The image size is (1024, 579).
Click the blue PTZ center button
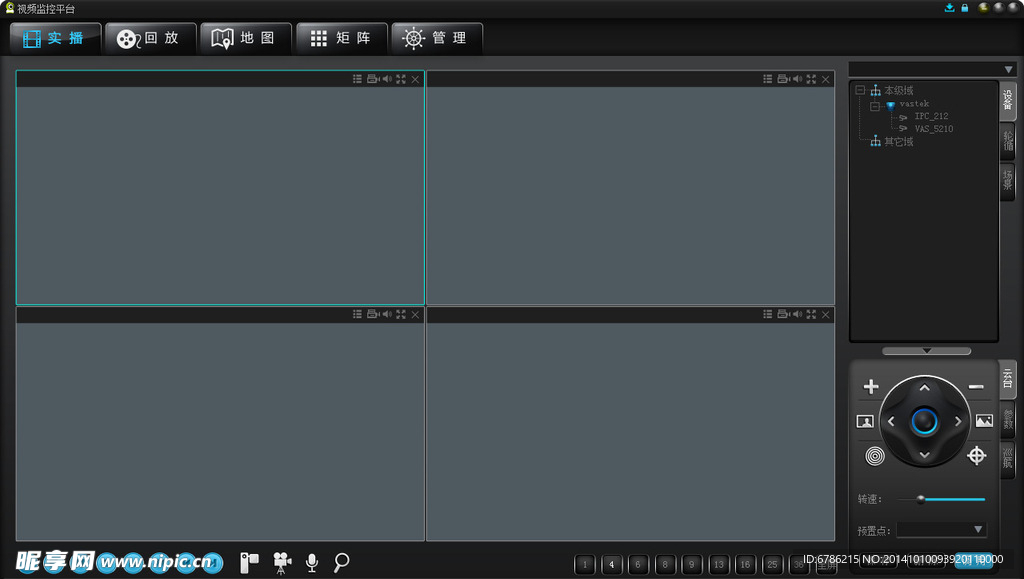924,421
